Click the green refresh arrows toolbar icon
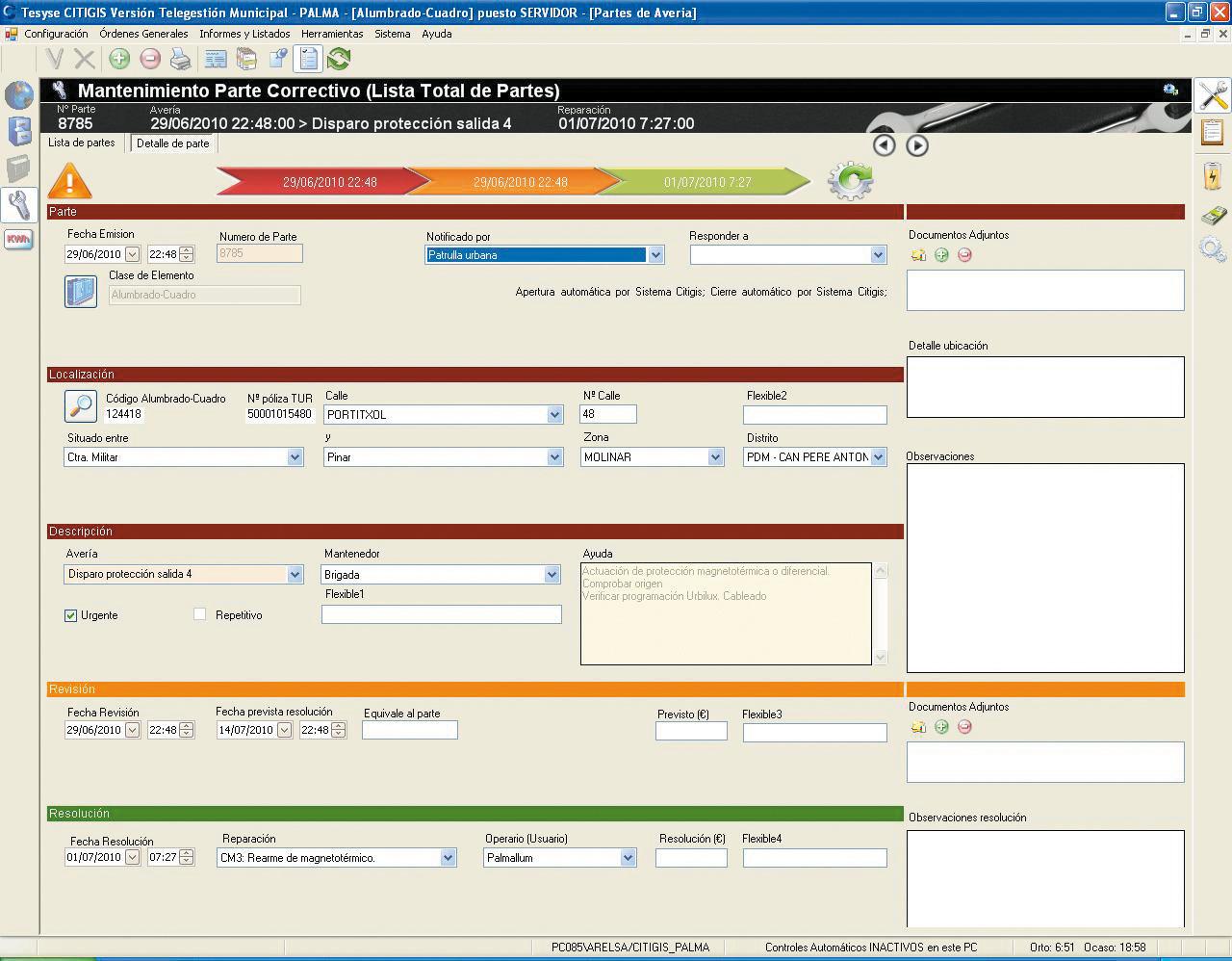Screen dimensions: 1232x961 point(339,60)
